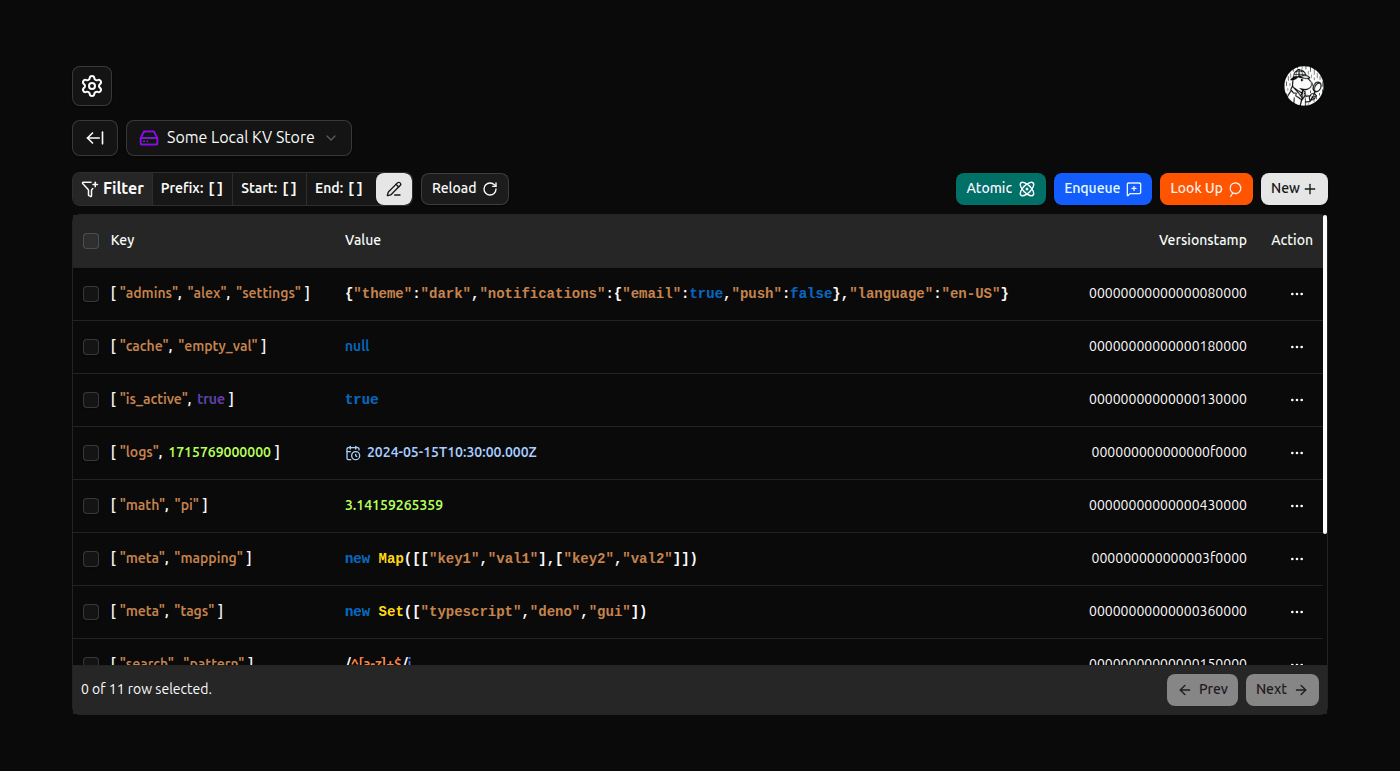Open the settings gear icon
The width and height of the screenshot is (1400, 771).
coord(91,86)
